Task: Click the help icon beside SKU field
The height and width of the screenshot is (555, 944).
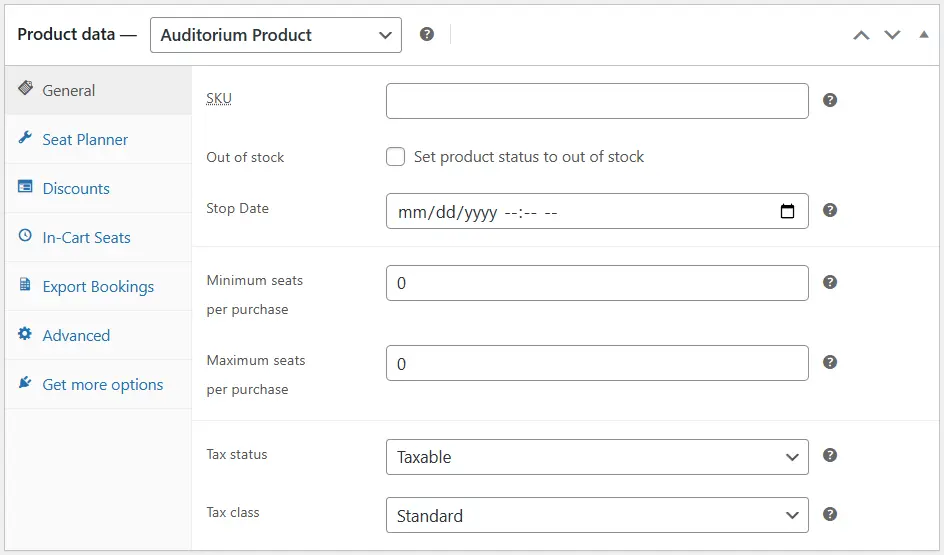Action: (x=829, y=100)
